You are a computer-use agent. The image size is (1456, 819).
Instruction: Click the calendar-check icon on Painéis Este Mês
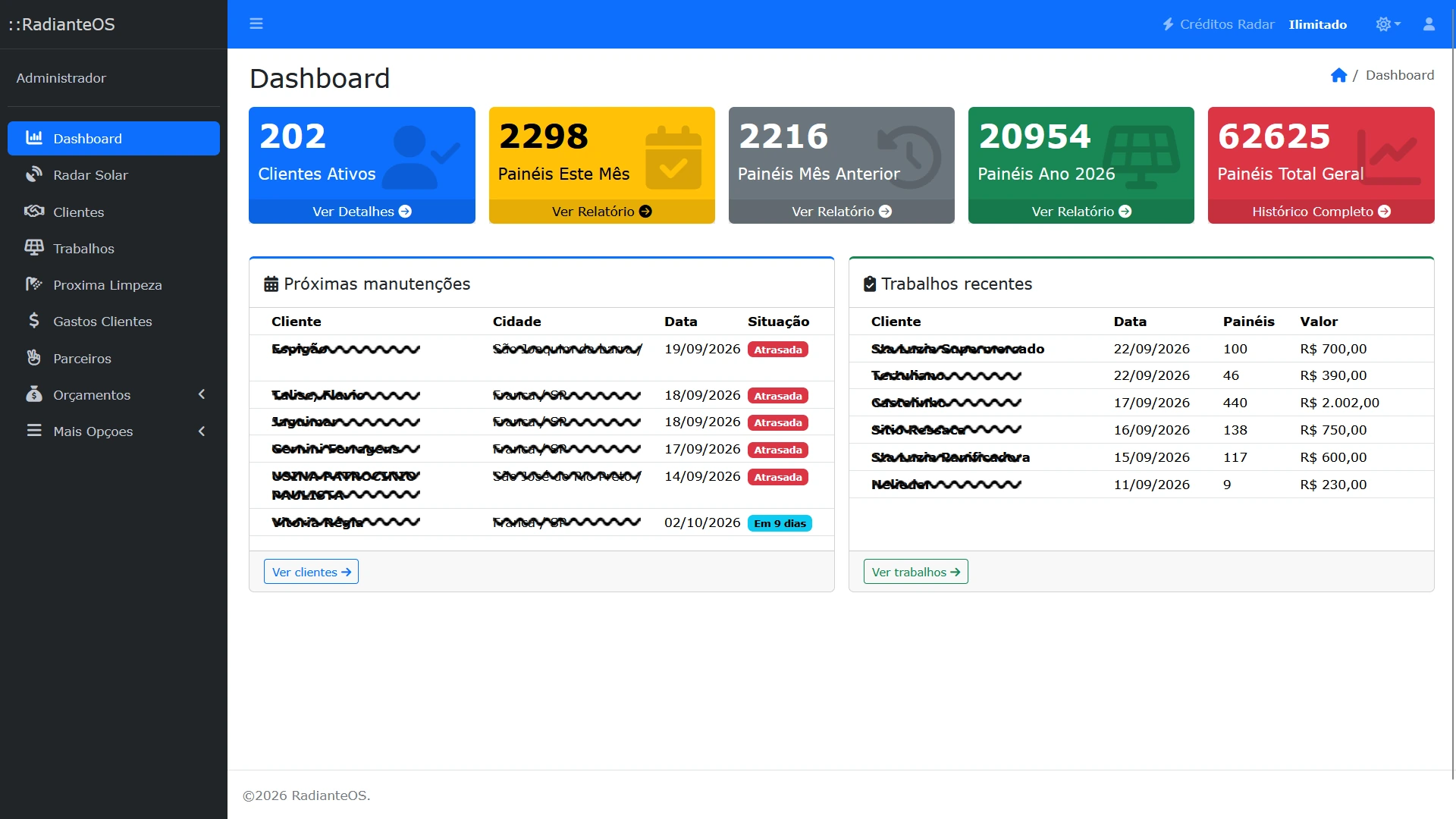point(673,157)
